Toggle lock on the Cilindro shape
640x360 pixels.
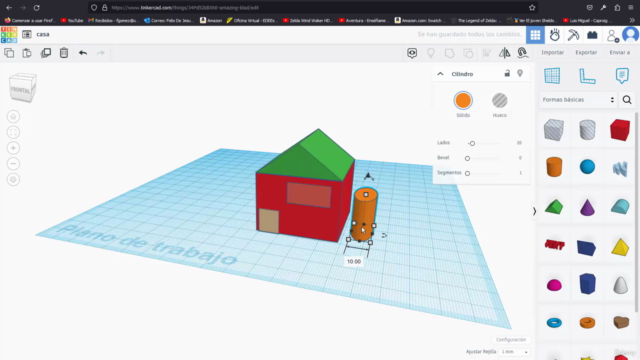click(x=507, y=73)
